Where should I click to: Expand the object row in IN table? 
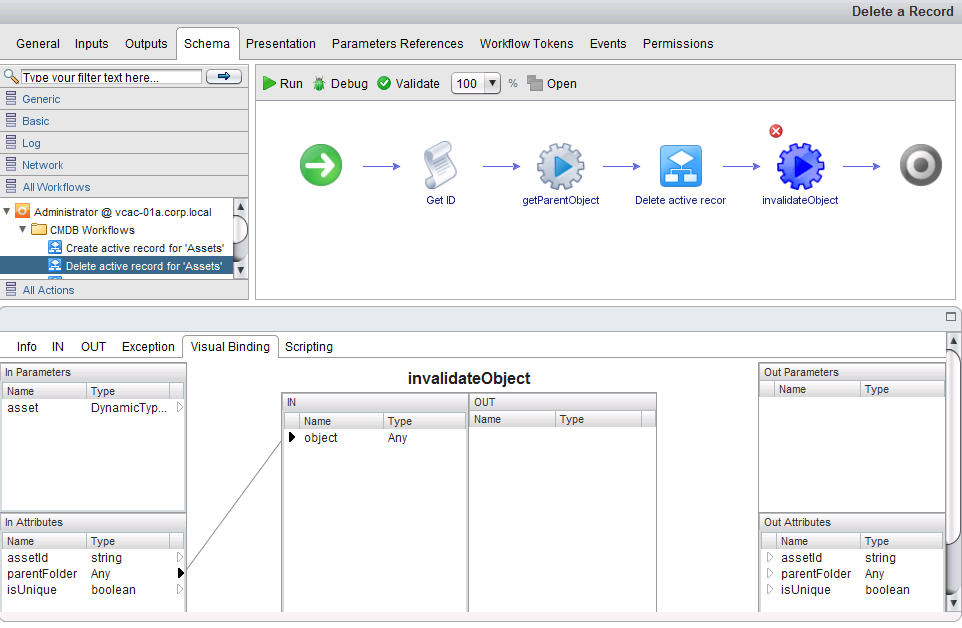point(292,437)
